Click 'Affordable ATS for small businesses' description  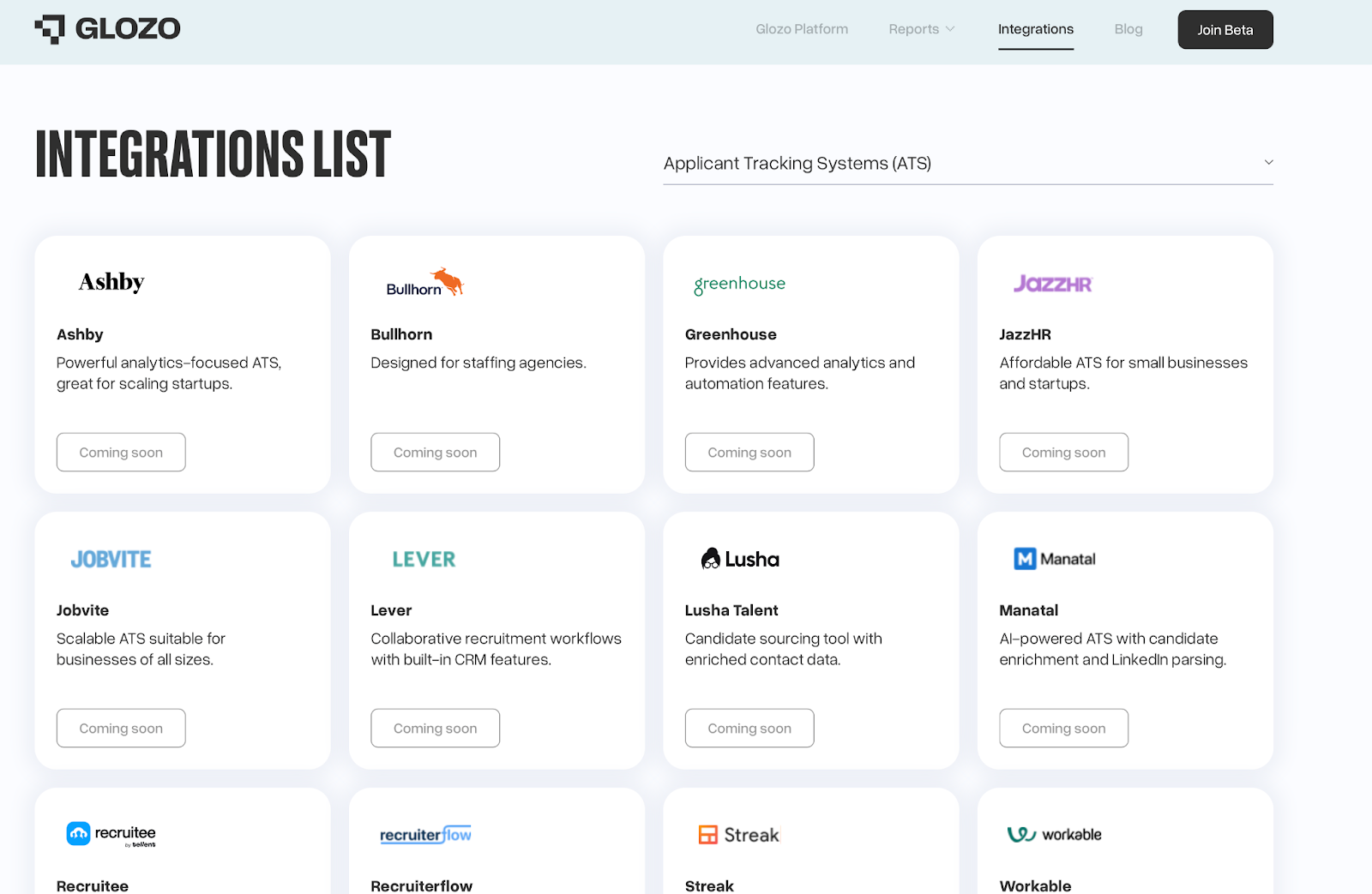[1123, 373]
